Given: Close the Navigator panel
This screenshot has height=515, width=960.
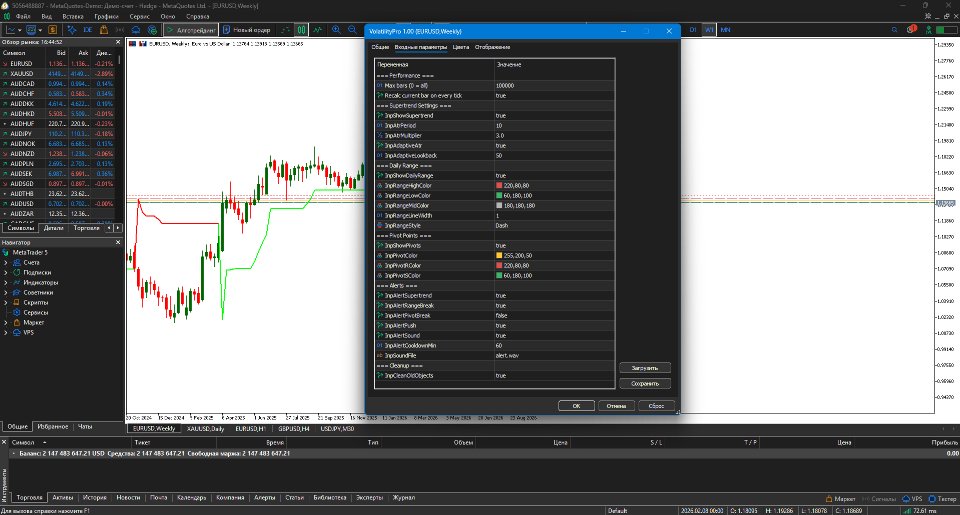Looking at the screenshot, I should pyautogui.click(x=118, y=242).
